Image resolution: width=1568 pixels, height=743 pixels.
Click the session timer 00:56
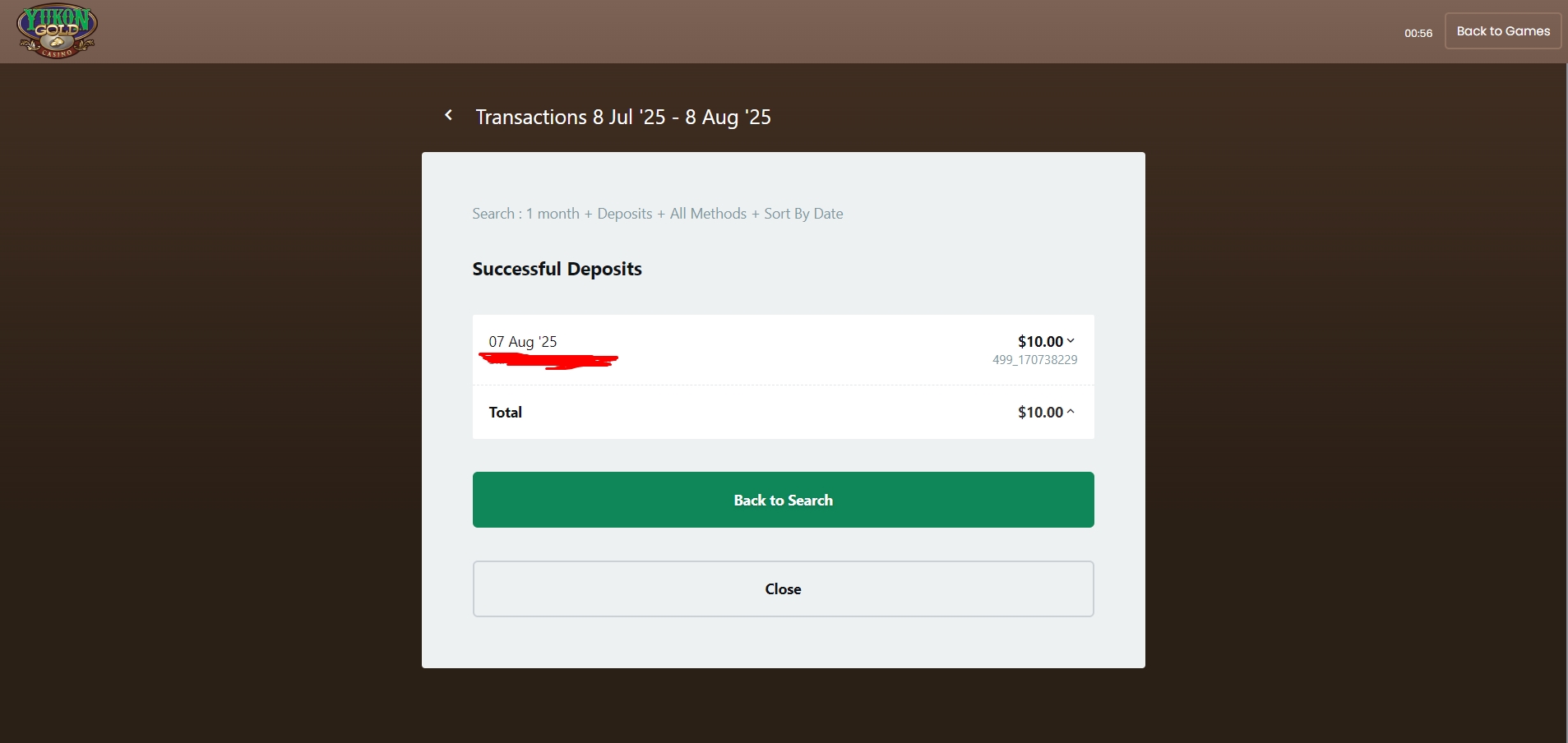pyautogui.click(x=1418, y=33)
